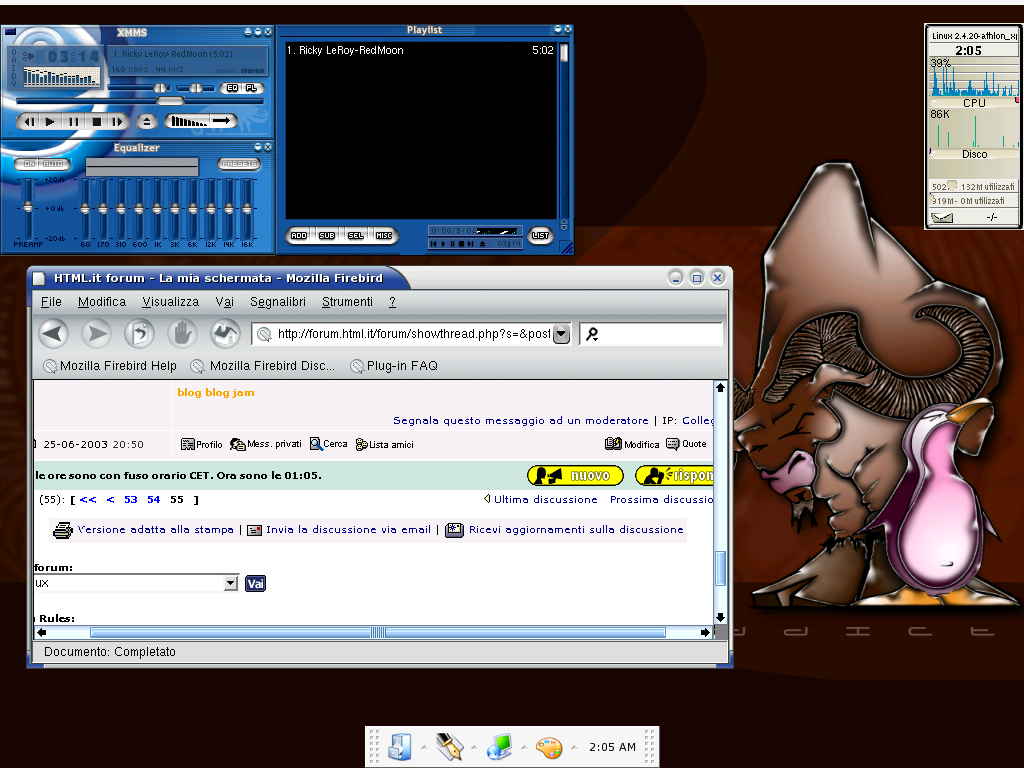Skip to next track in XMMS
Image resolution: width=1024 pixels, height=768 pixels.
coord(118,121)
